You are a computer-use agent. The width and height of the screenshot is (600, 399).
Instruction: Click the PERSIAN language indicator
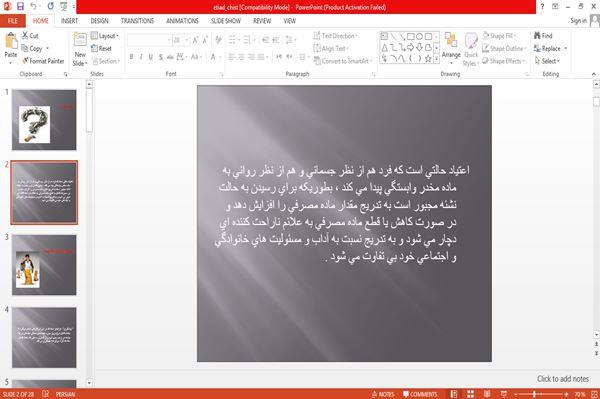coord(65,394)
